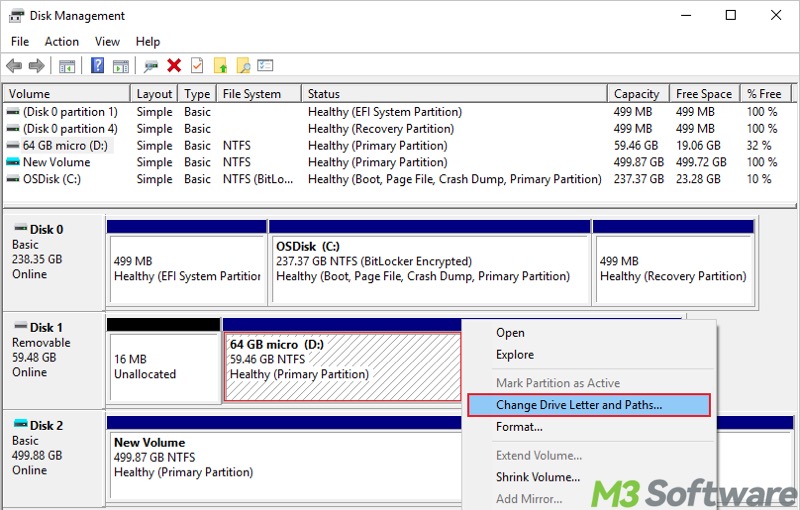800x510 pixels.
Task: Select the (Disk 0 partition 4) volume row
Action: [x=398, y=129]
